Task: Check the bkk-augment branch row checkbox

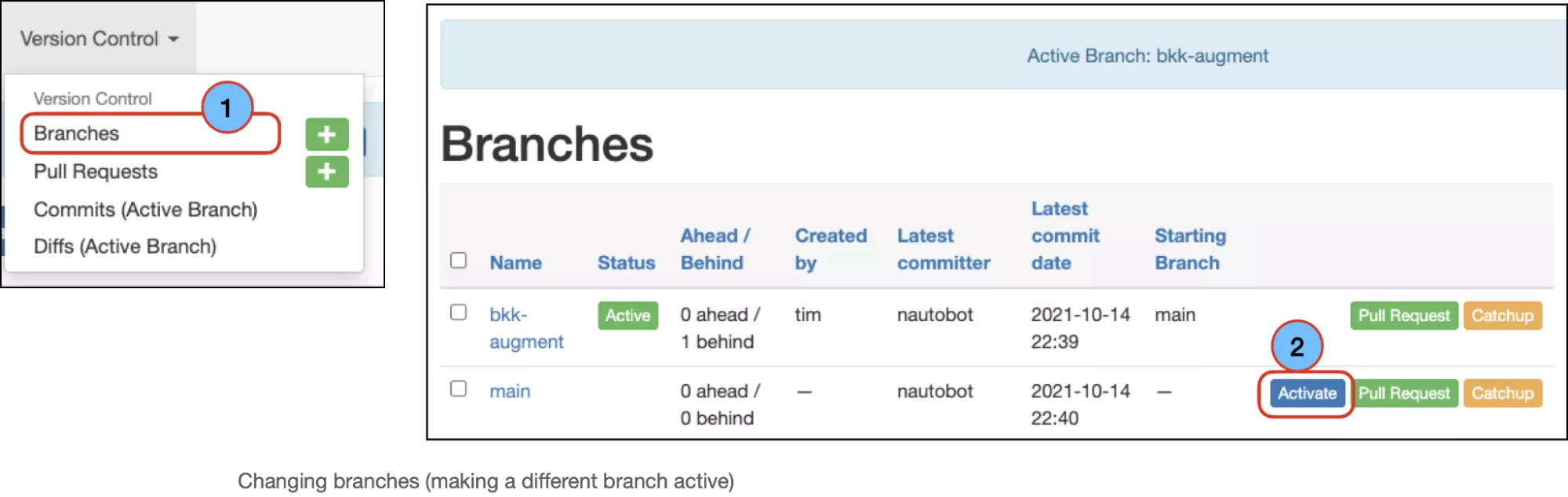Action: tap(459, 312)
